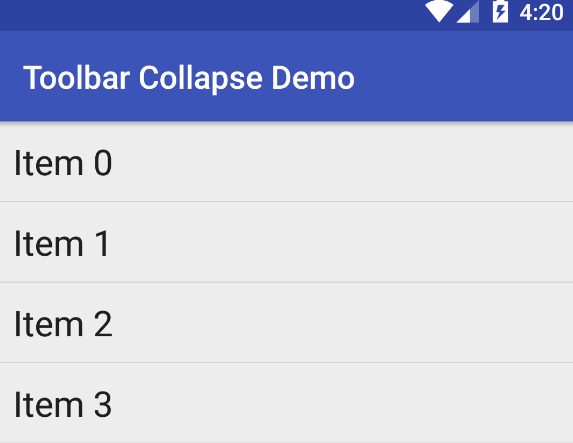Tap the empty toolbar area right of title
Viewport: 573px width, 443px height.
(x=464, y=76)
